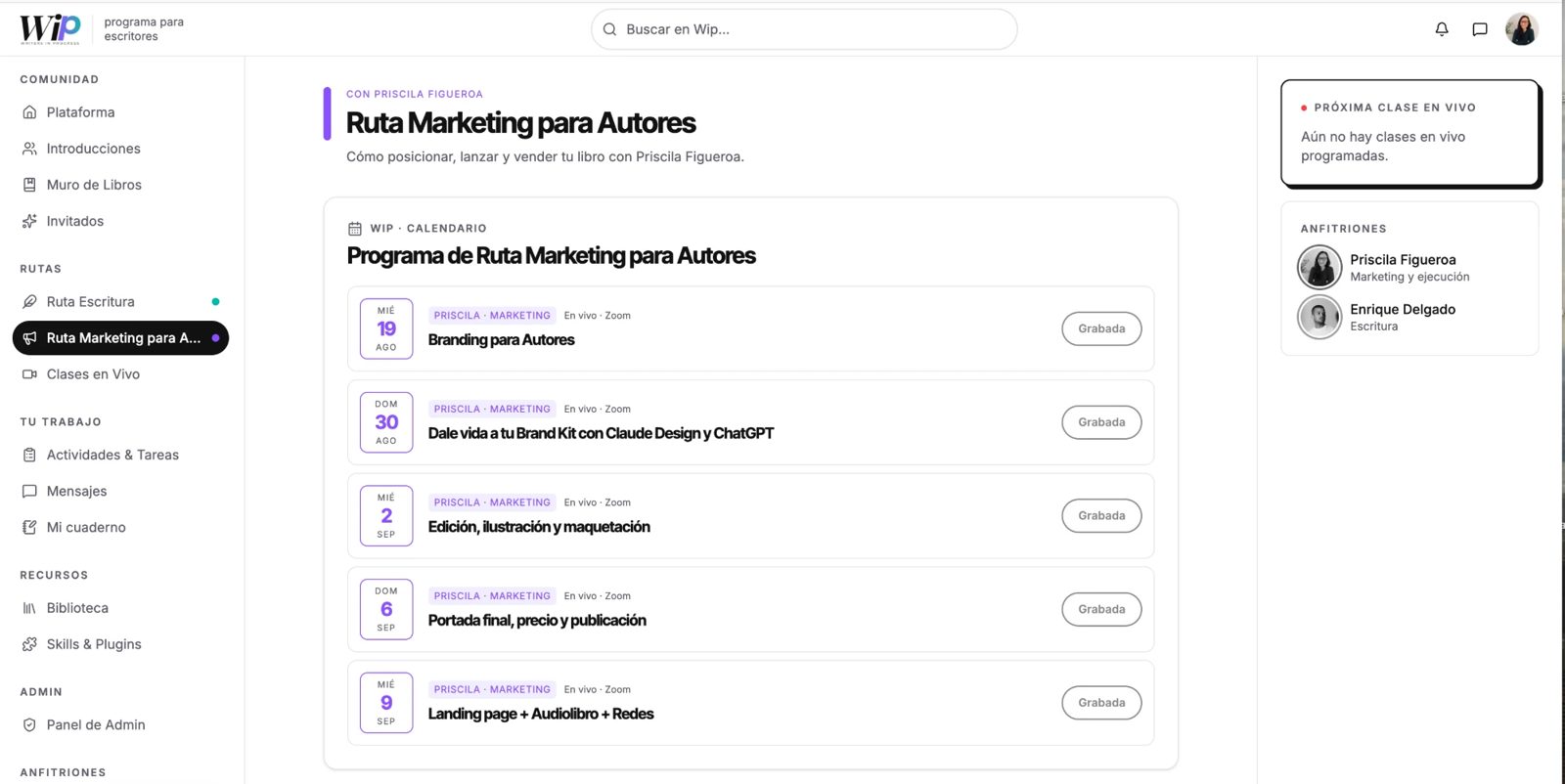This screenshot has width=1565, height=784.
Task: Open Portada final, precio y publicación title
Action: pos(537,621)
